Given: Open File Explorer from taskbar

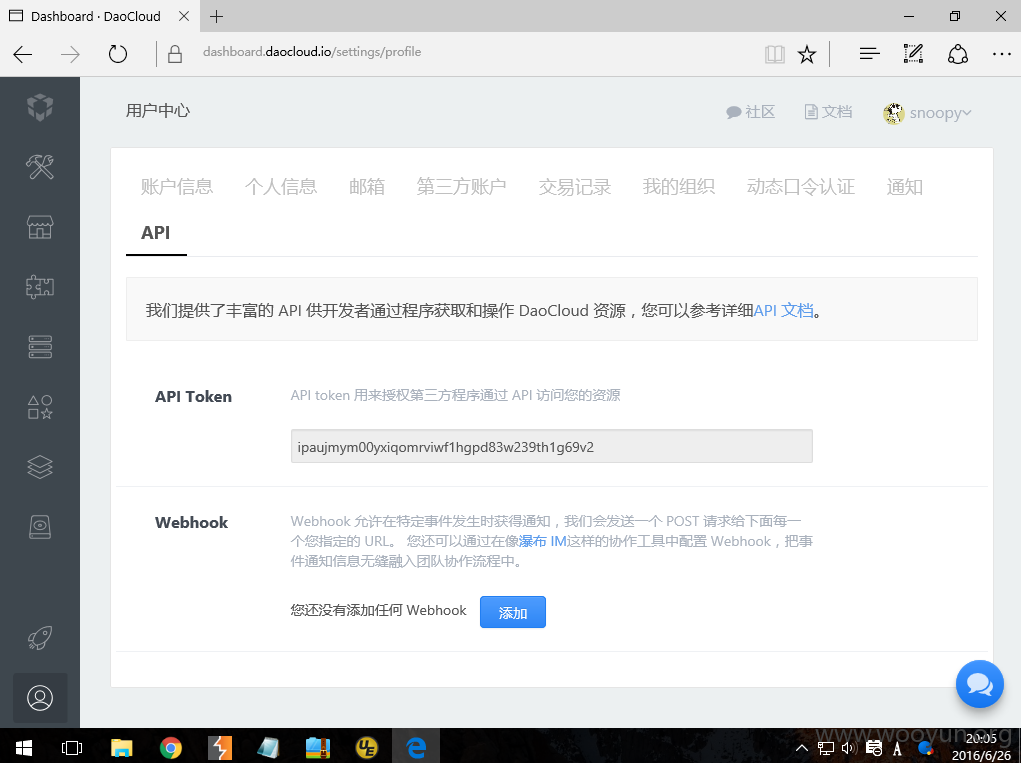Looking at the screenshot, I should pyautogui.click(x=122, y=748).
